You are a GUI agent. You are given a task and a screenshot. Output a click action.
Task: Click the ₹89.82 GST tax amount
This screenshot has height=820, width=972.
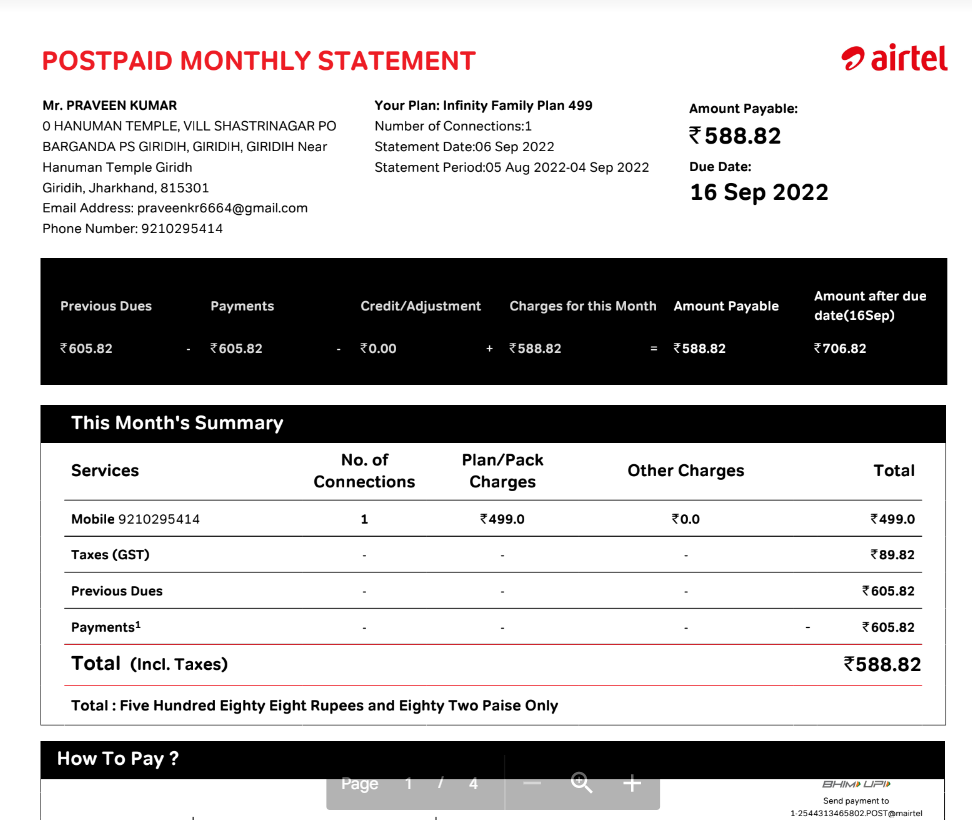(892, 555)
